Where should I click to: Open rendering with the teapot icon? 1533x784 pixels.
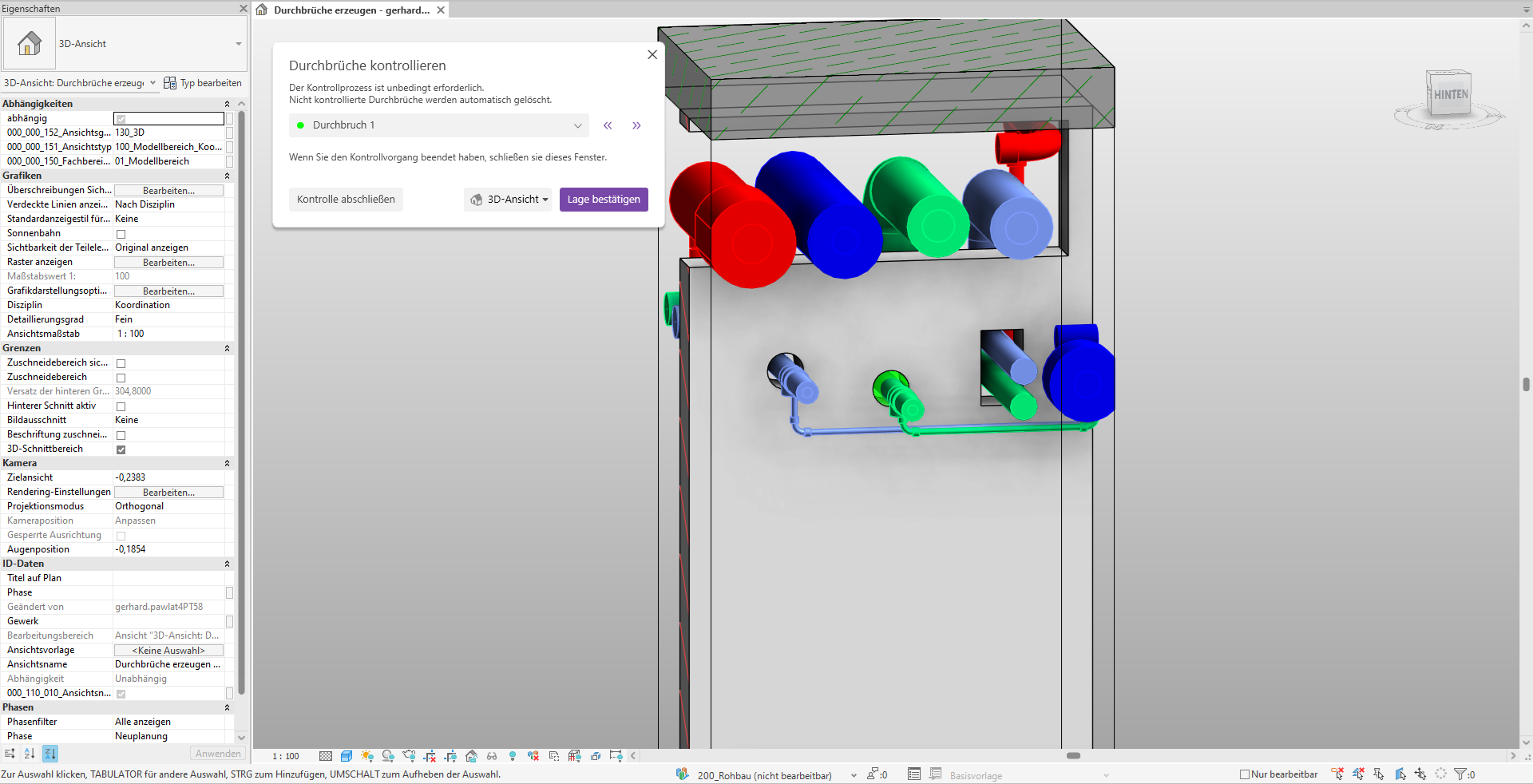point(410,756)
